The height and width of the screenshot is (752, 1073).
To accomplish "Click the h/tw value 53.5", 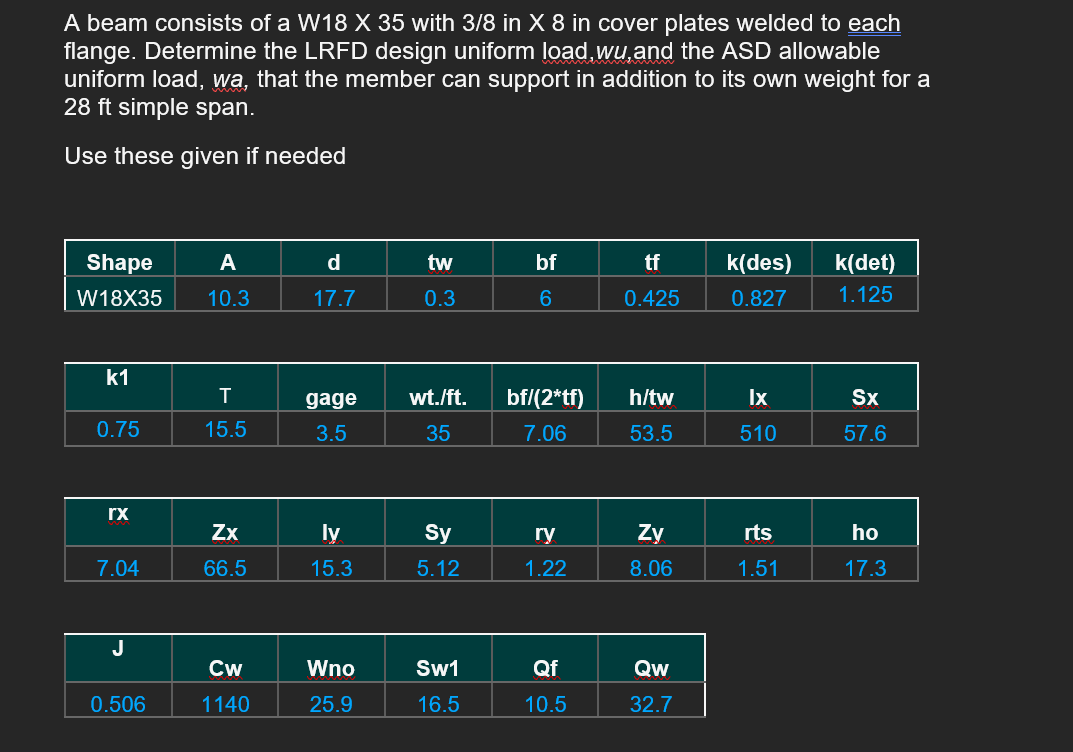I will (651, 430).
